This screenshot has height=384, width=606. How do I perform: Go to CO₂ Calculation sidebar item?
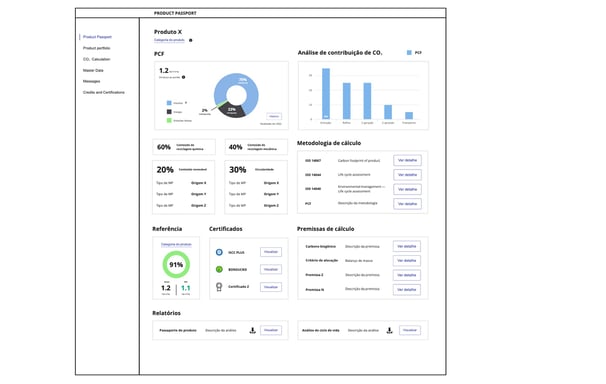tap(97, 59)
